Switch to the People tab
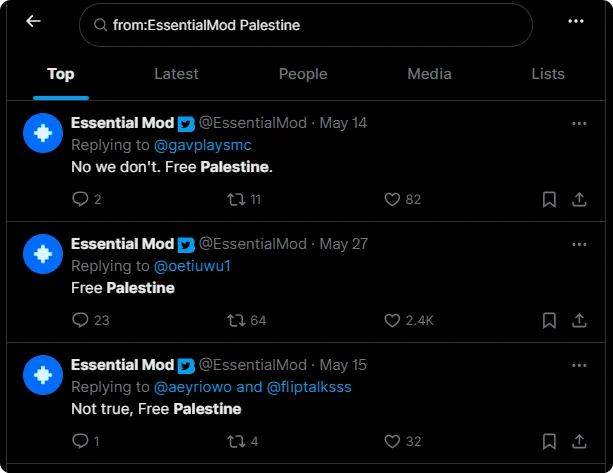Image resolution: width=613 pixels, height=473 pixels. coord(303,74)
